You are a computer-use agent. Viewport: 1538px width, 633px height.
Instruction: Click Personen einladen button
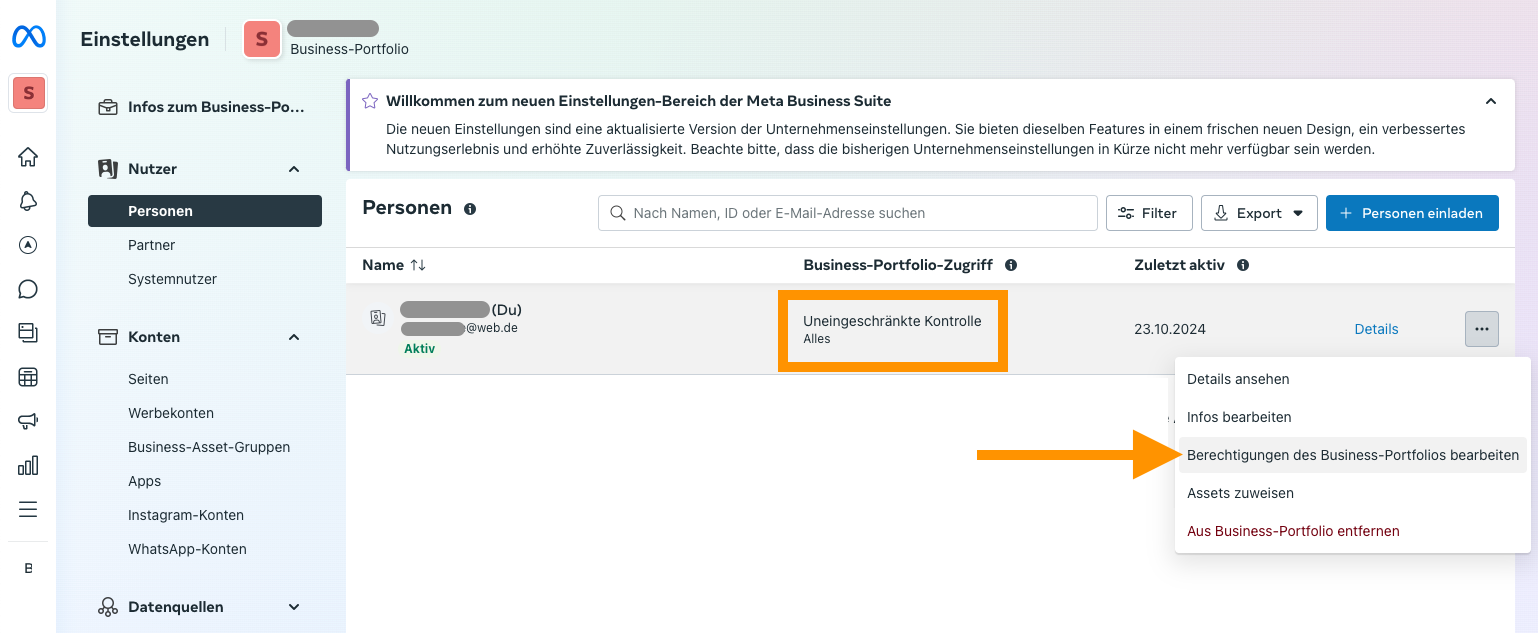click(1412, 213)
